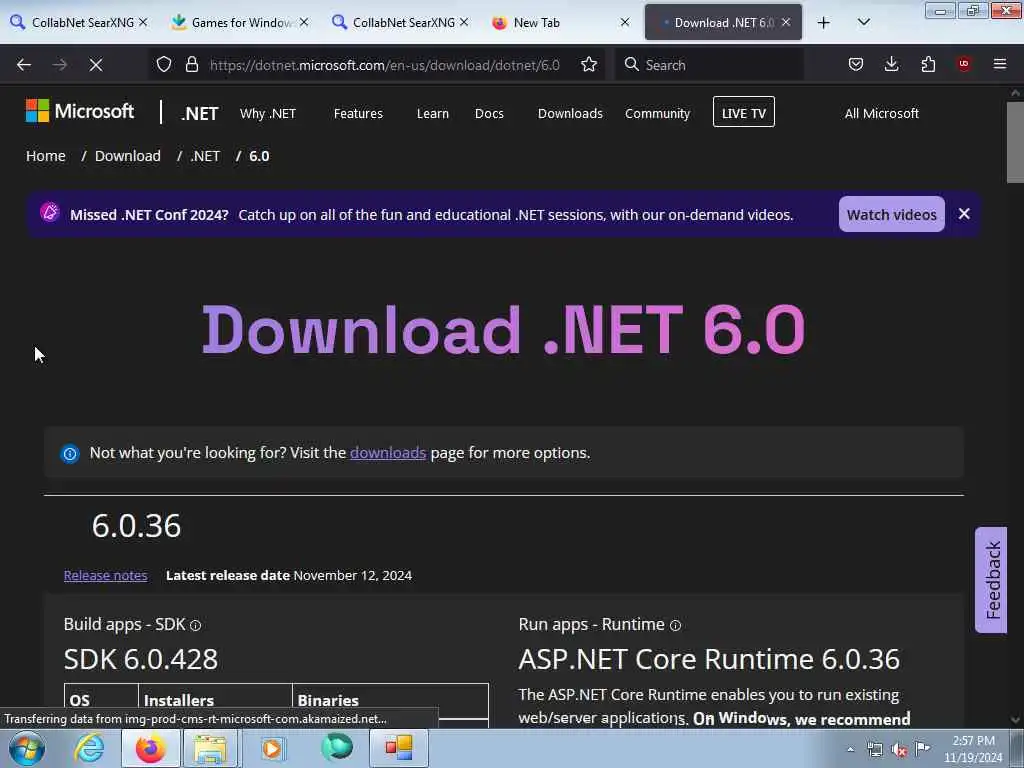The width and height of the screenshot is (1024, 768).
Task: Click the .NET brand link
Action: (x=200, y=114)
